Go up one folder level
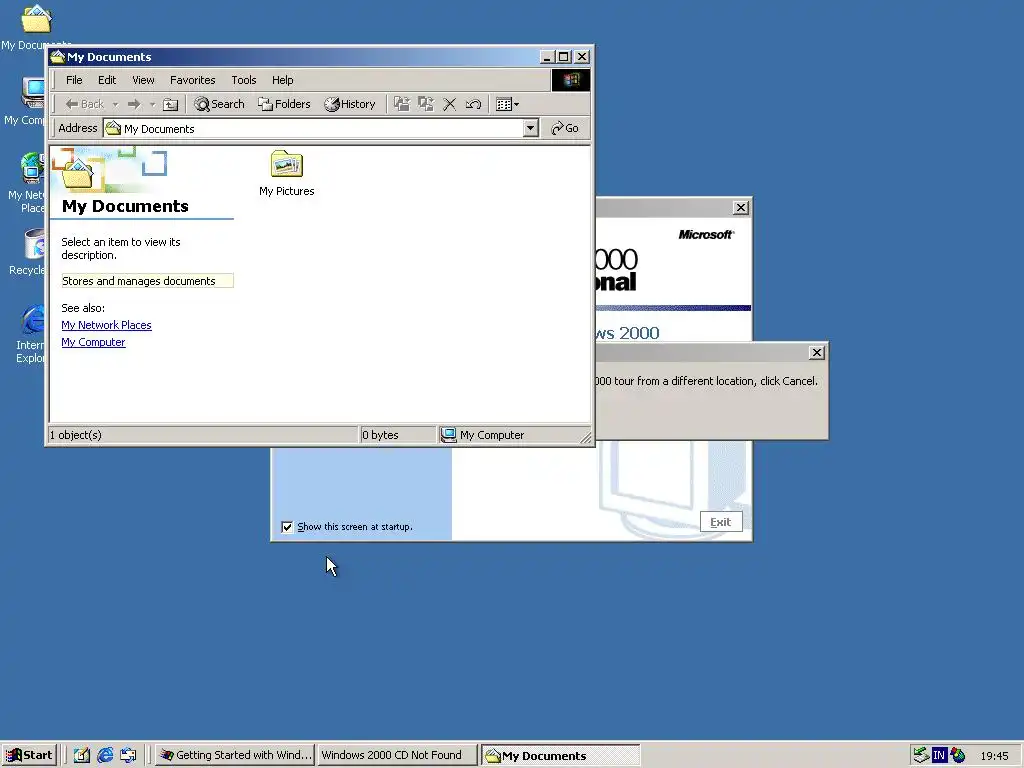The width and height of the screenshot is (1024, 768). point(170,104)
